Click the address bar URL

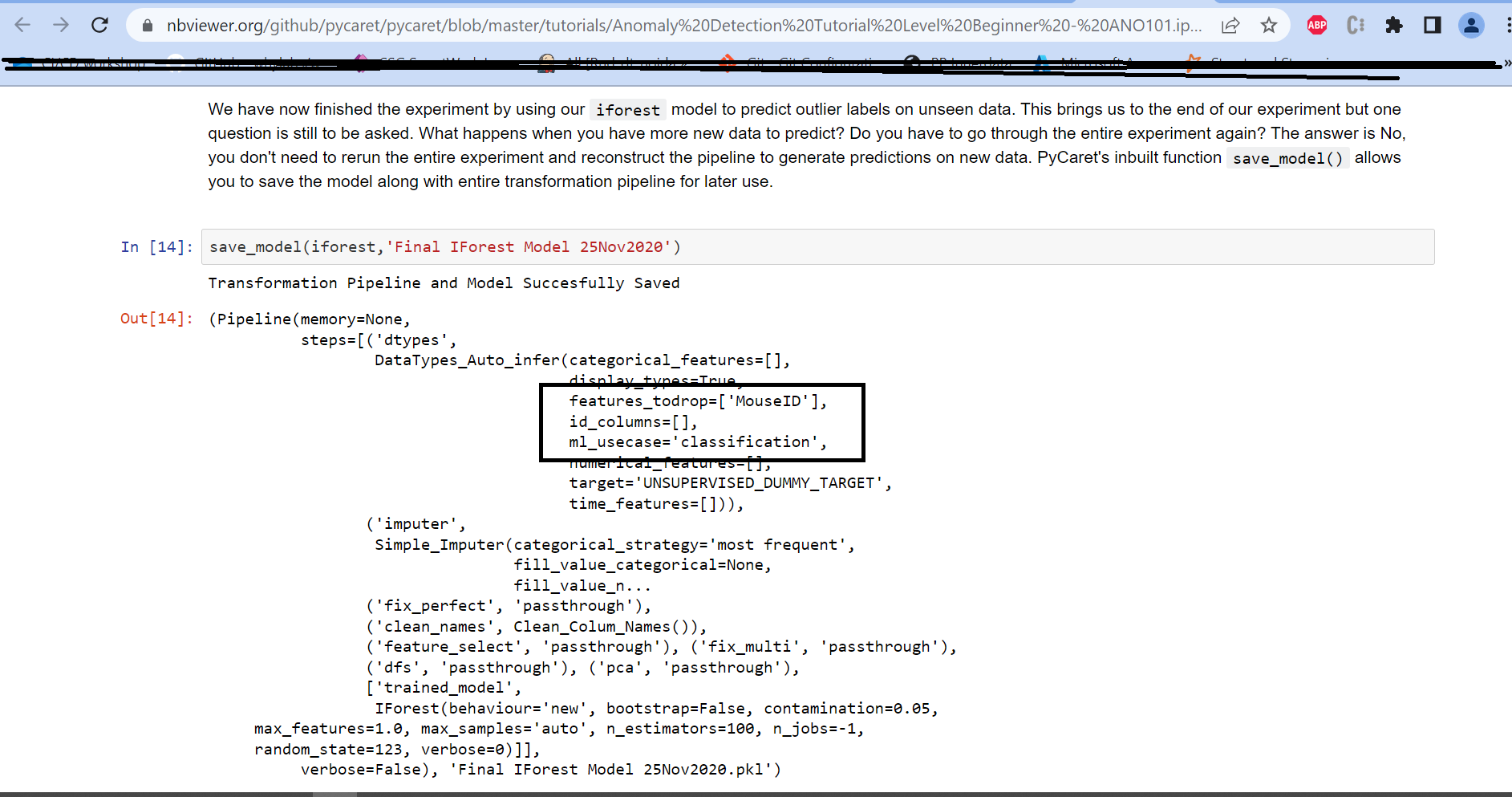pos(561,25)
